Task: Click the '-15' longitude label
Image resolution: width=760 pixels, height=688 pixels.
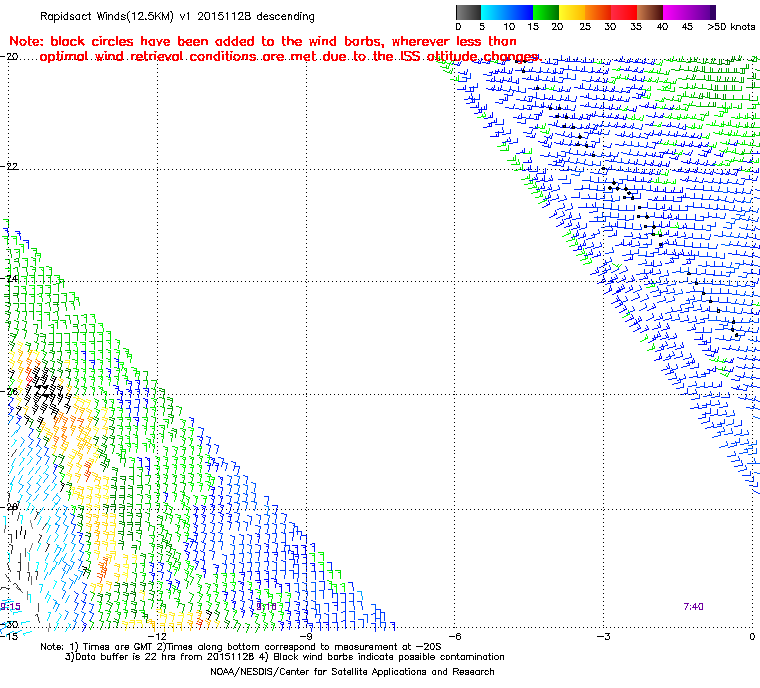Action: click(9, 636)
